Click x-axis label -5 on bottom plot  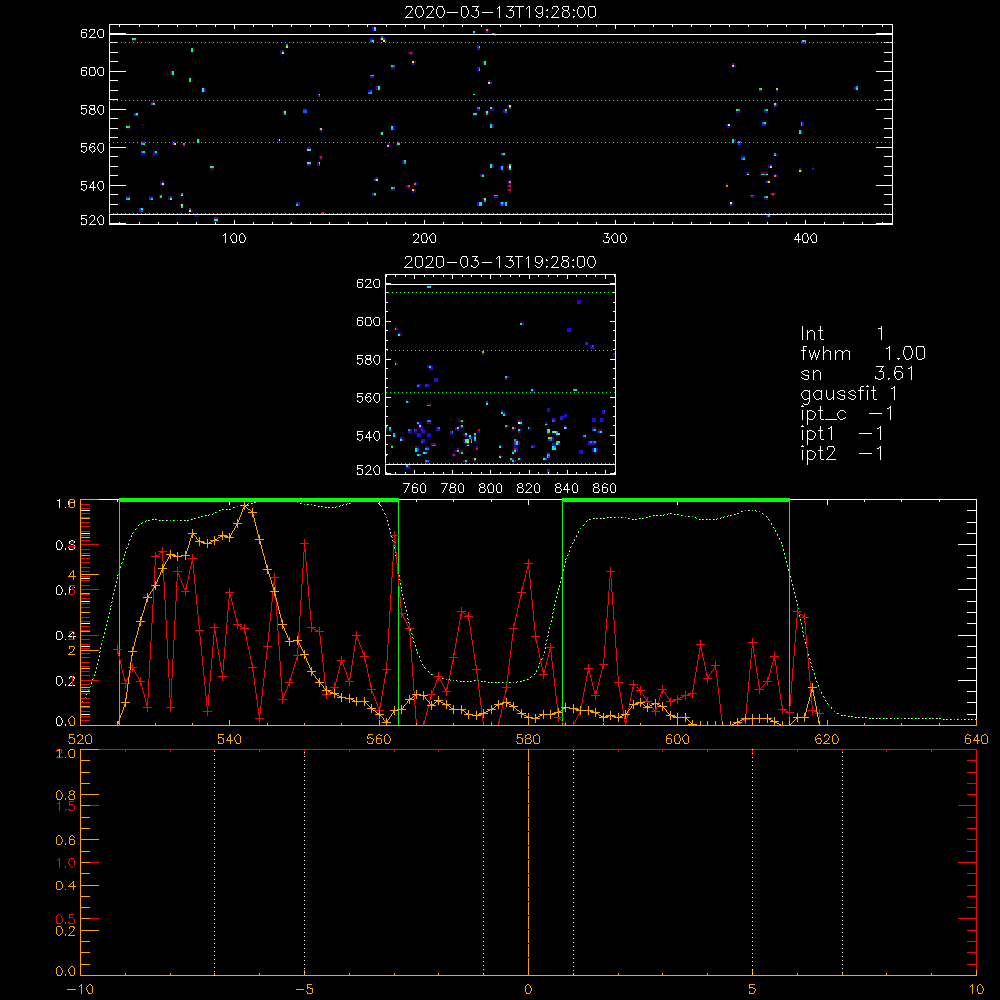point(304,990)
